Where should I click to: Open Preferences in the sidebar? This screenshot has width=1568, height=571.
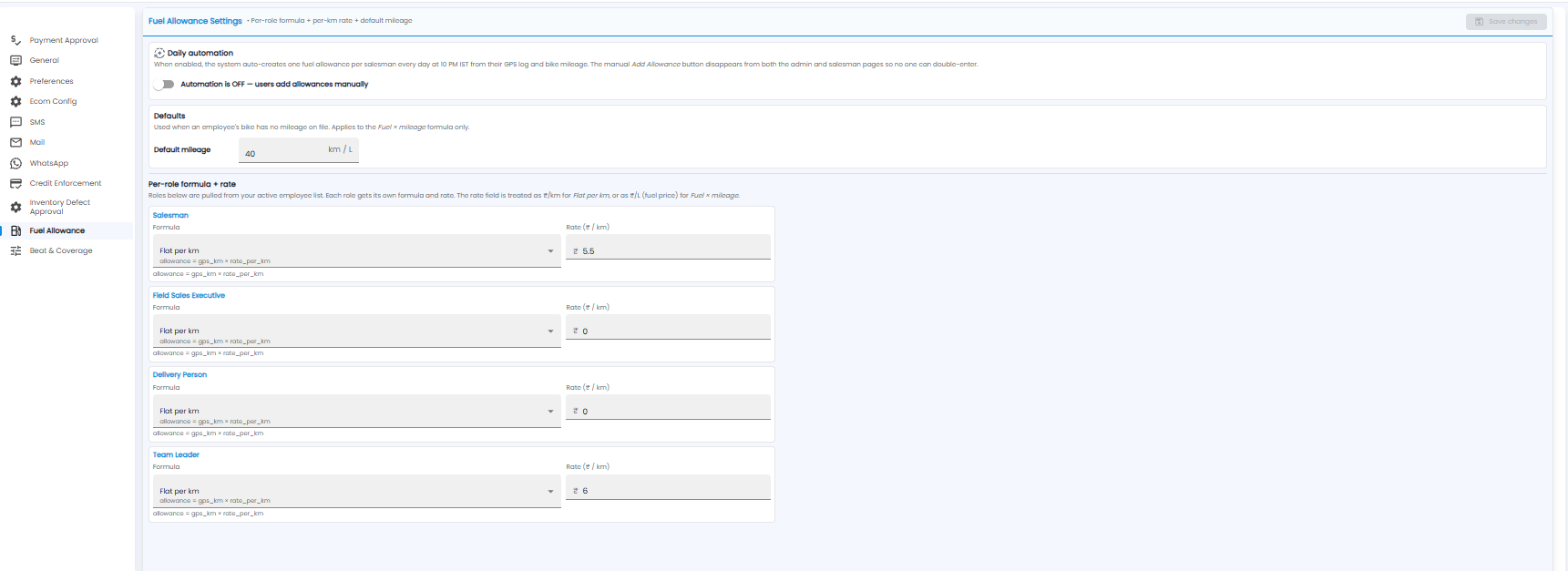click(51, 81)
